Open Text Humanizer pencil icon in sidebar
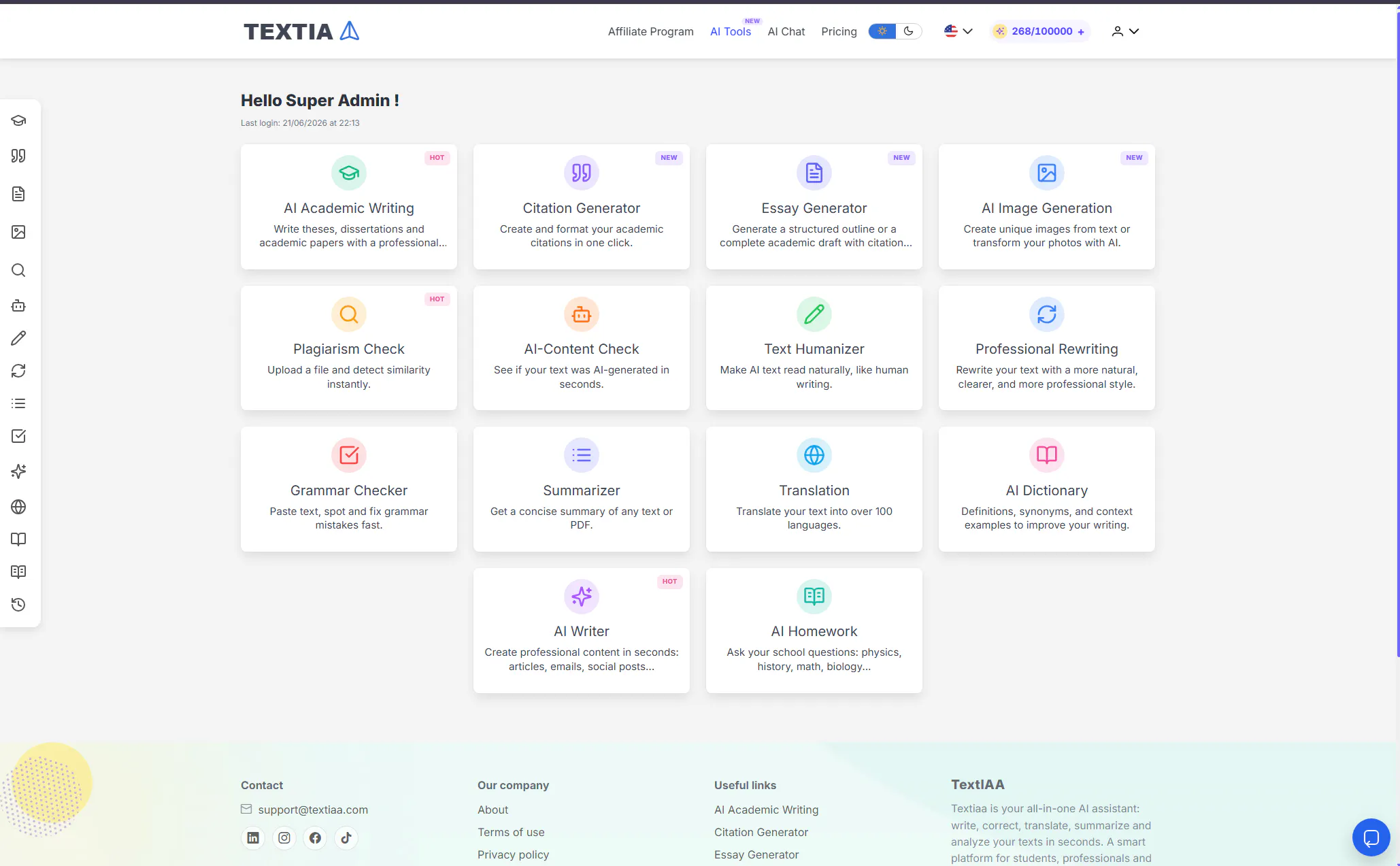This screenshot has width=1400, height=866. coord(18,338)
